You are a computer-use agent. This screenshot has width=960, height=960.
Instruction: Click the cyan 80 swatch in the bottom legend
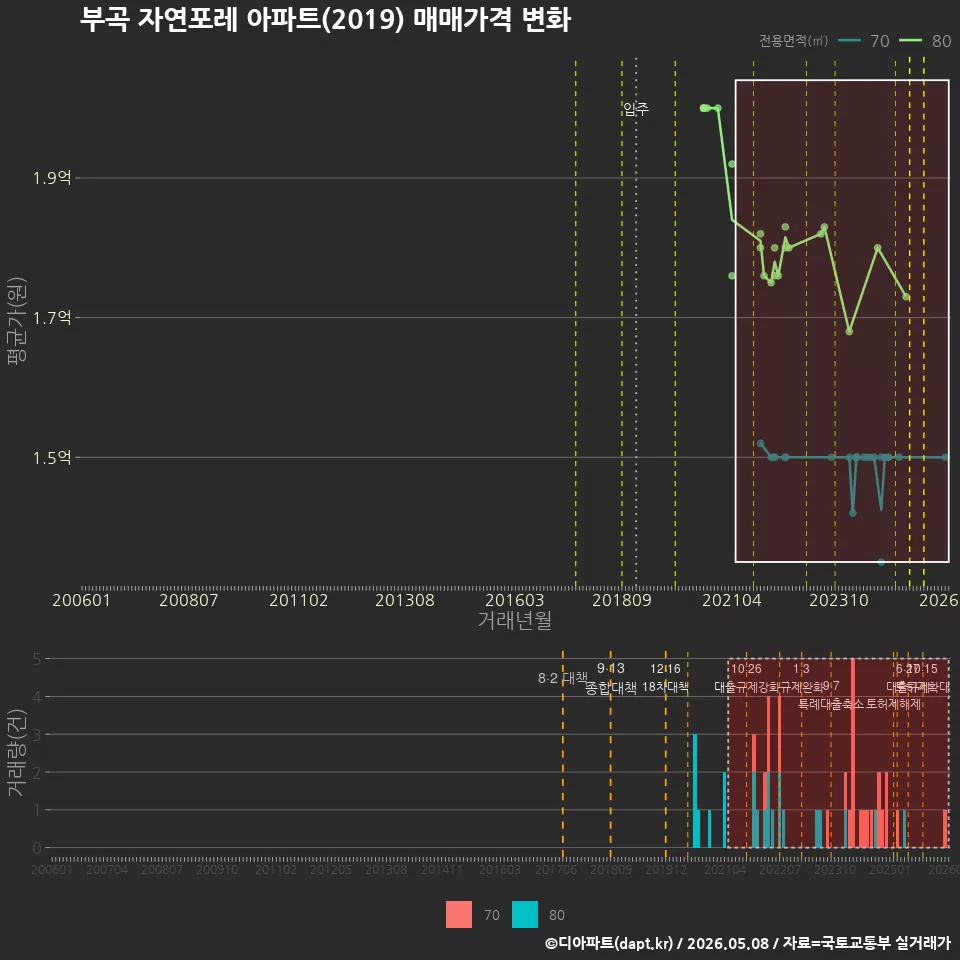click(525, 914)
